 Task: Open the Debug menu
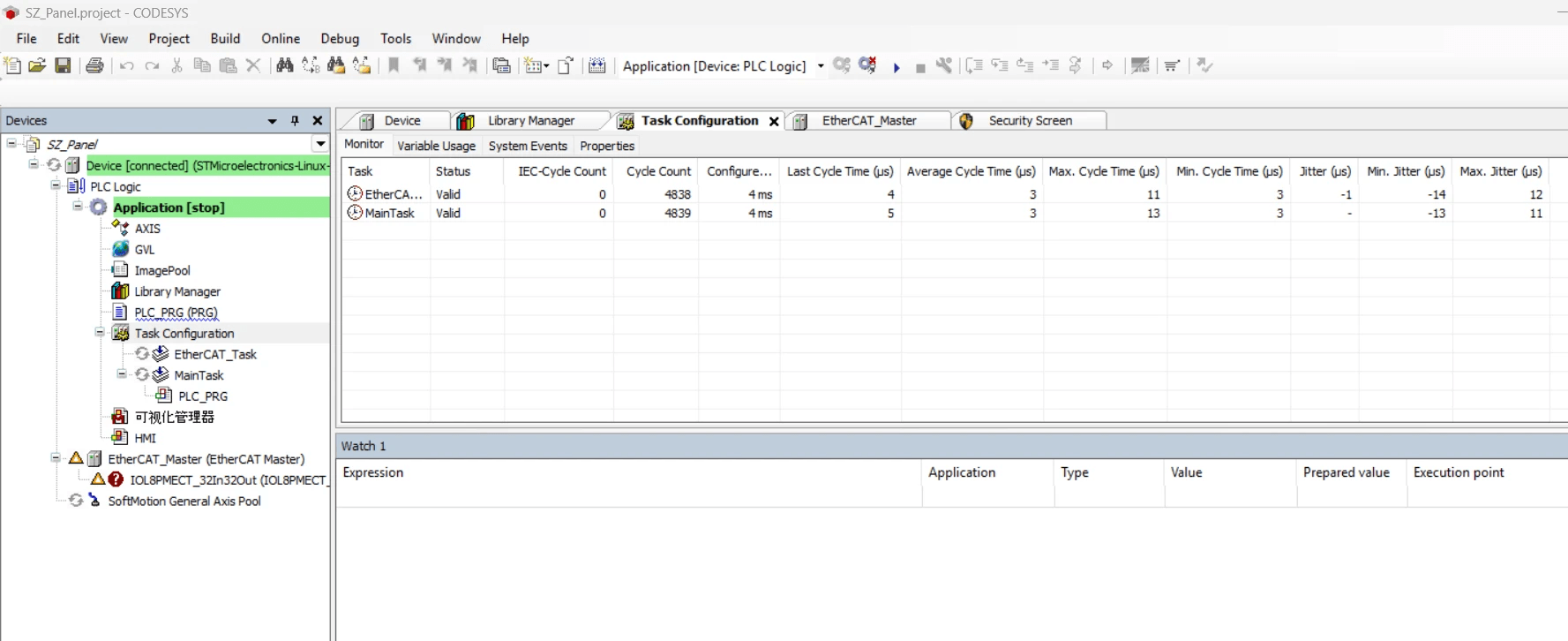(x=340, y=39)
